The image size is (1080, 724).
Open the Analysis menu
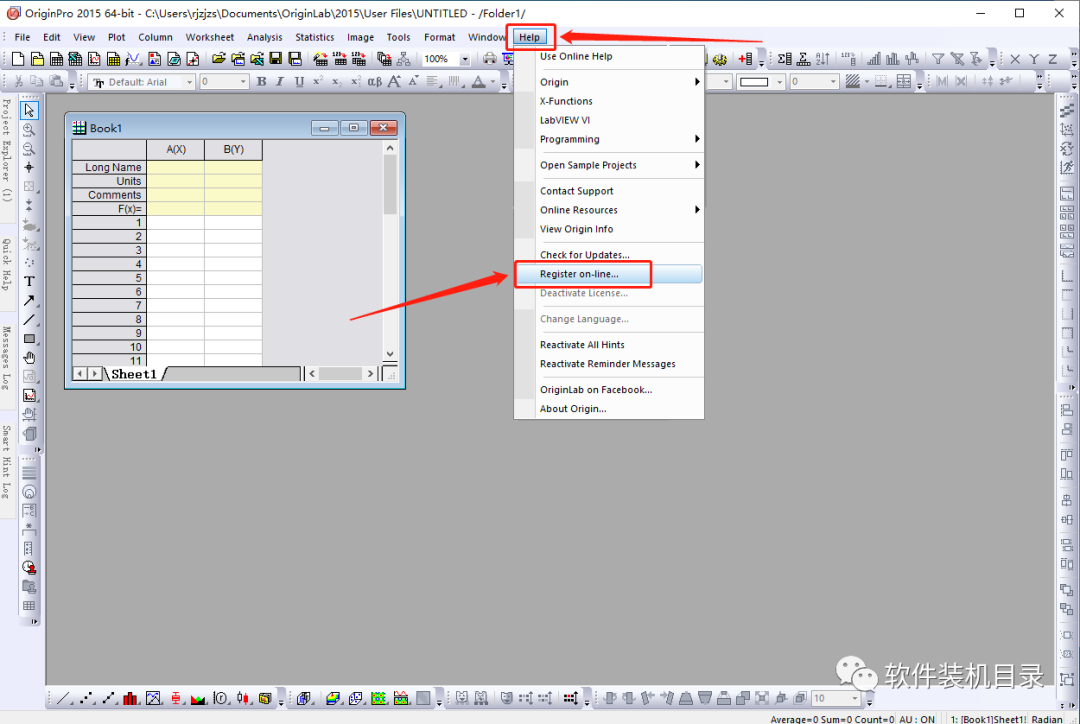pos(264,37)
